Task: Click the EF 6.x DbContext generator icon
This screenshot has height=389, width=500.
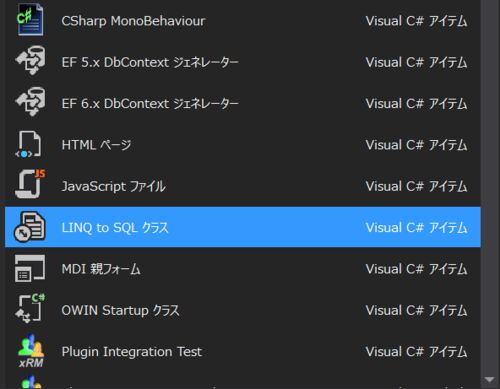Action: (x=30, y=102)
